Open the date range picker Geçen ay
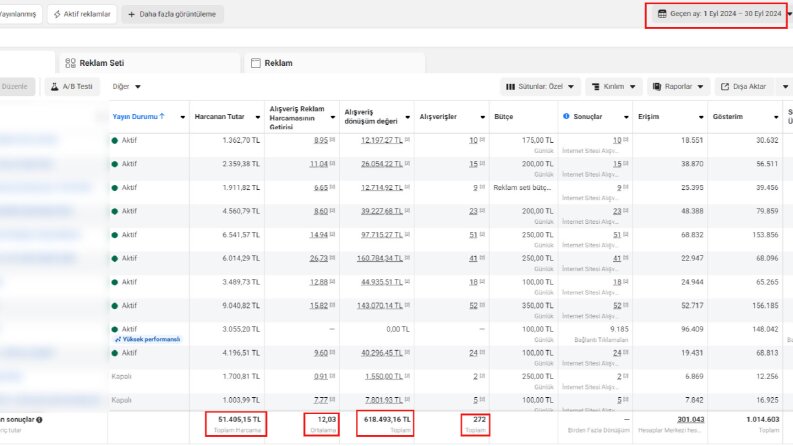Image resolution: width=793 pixels, height=446 pixels. pyautogui.click(x=718, y=14)
